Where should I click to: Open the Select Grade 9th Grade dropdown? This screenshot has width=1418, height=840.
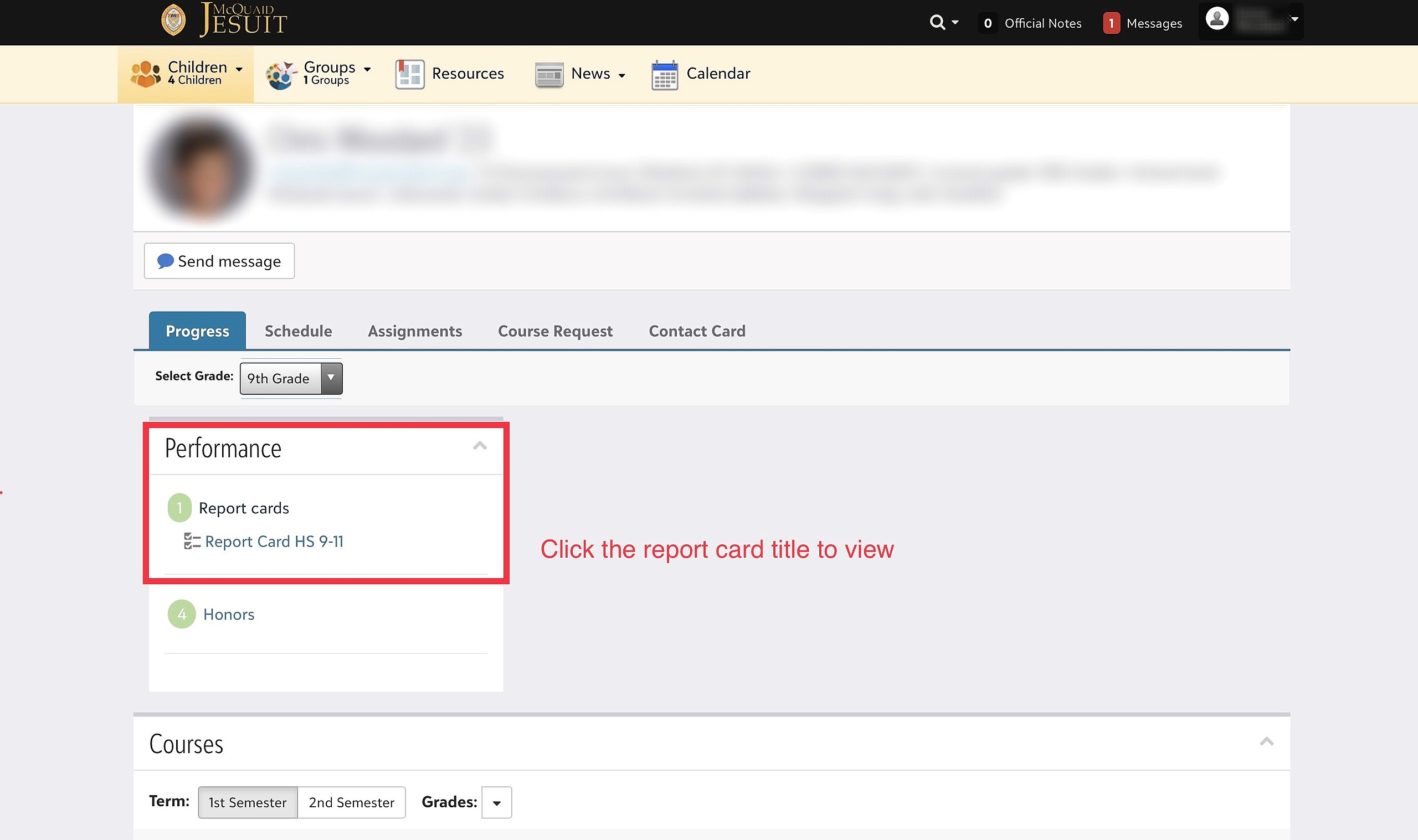click(291, 378)
